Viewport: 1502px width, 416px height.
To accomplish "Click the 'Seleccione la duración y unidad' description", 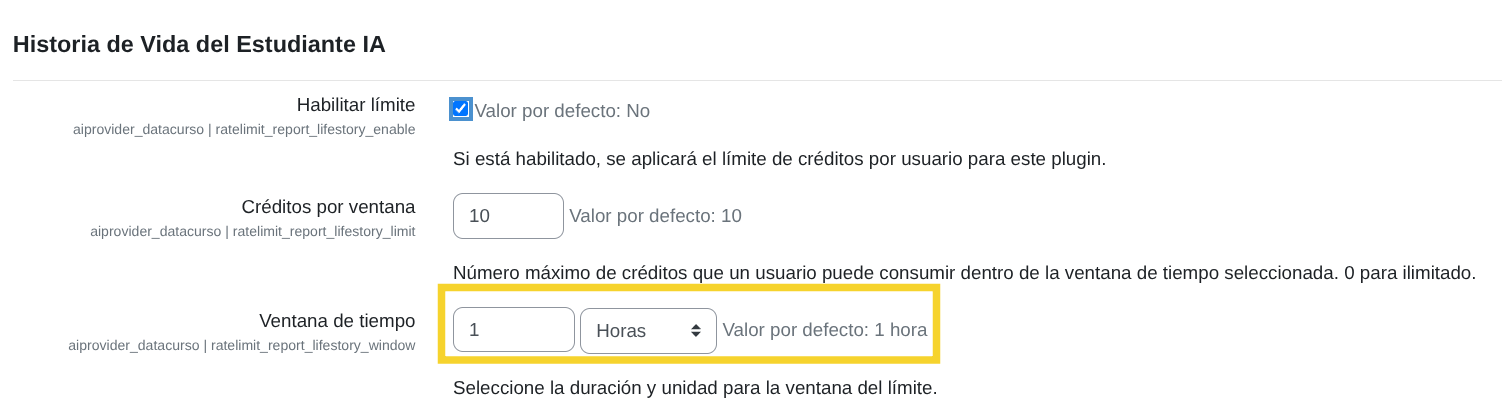I will [x=695, y=387].
